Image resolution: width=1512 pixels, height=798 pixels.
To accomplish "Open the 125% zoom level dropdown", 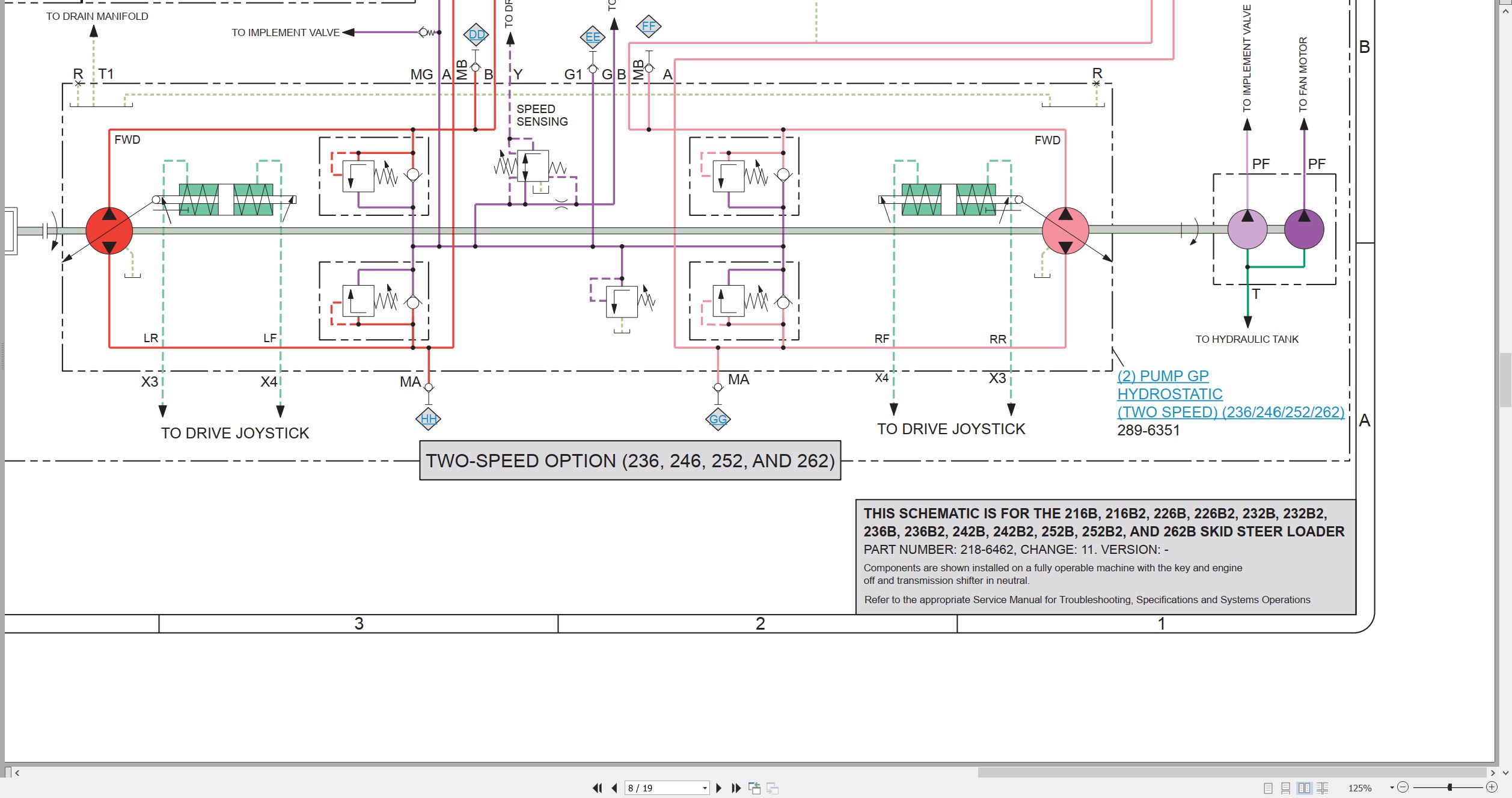I will 1391,788.
